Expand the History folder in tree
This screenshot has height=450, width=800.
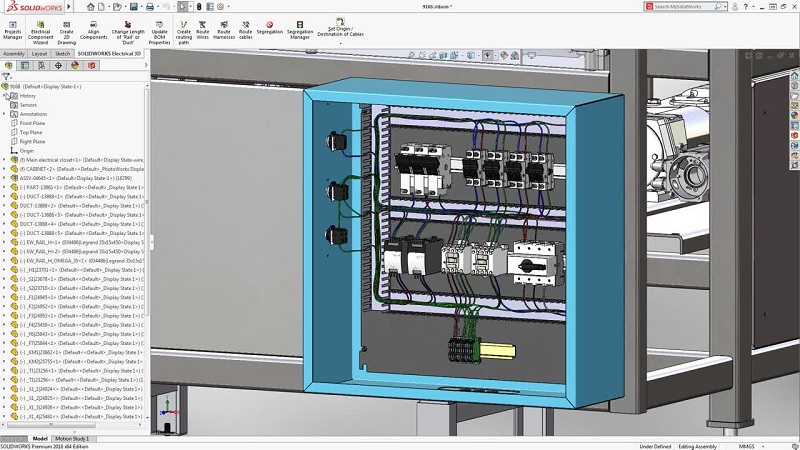pyautogui.click(x=5, y=96)
